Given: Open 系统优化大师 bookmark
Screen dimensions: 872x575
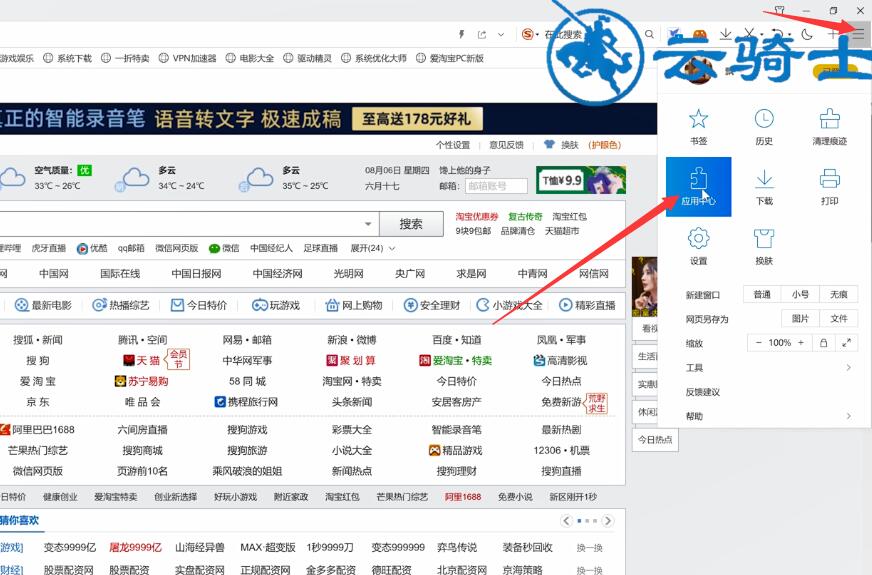Looking at the screenshot, I should (x=374, y=58).
